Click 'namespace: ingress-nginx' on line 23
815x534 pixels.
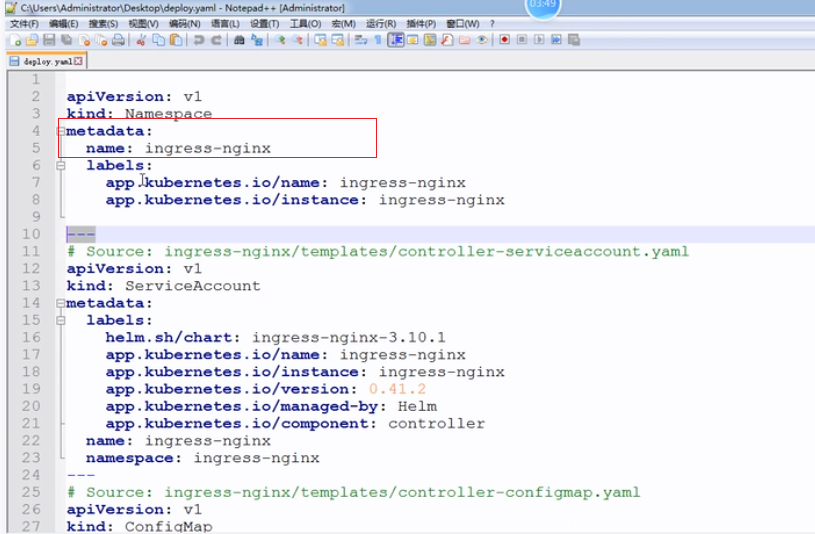click(x=203, y=458)
